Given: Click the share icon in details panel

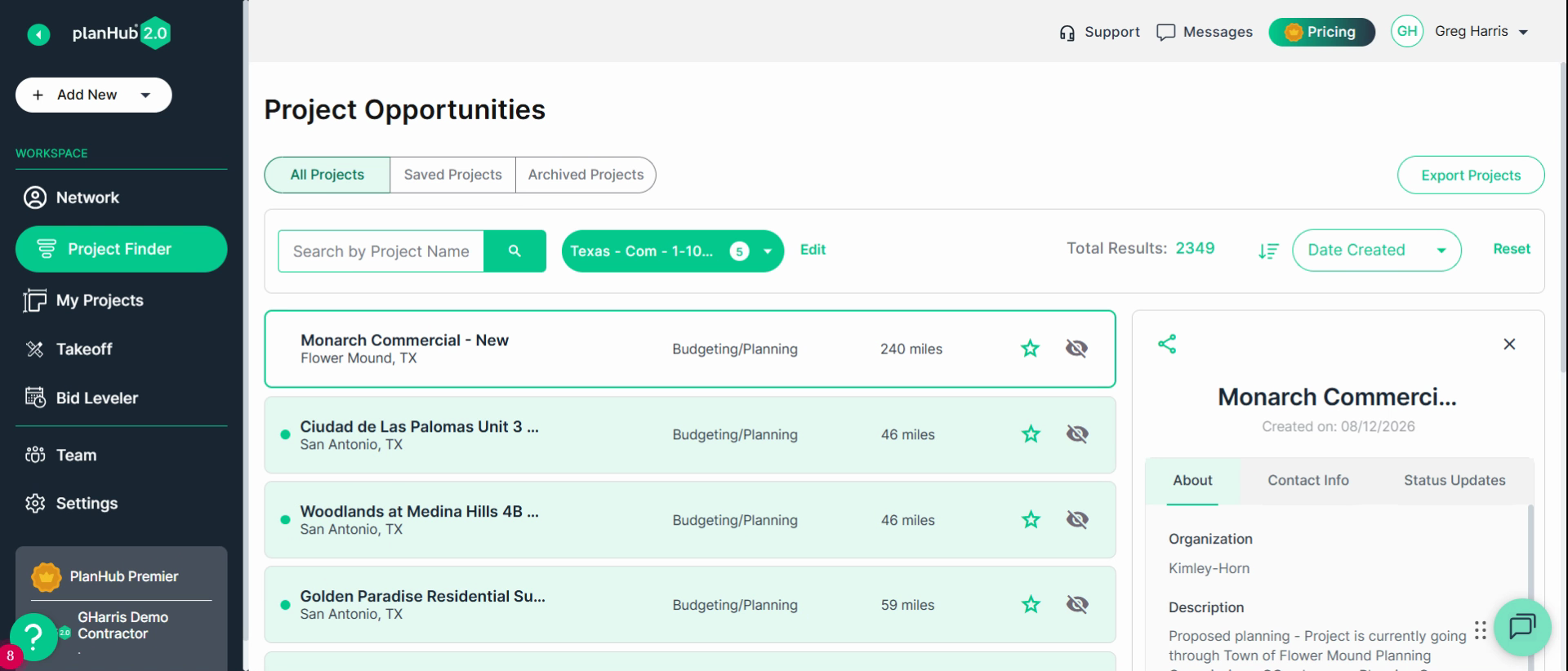Looking at the screenshot, I should click(1167, 344).
